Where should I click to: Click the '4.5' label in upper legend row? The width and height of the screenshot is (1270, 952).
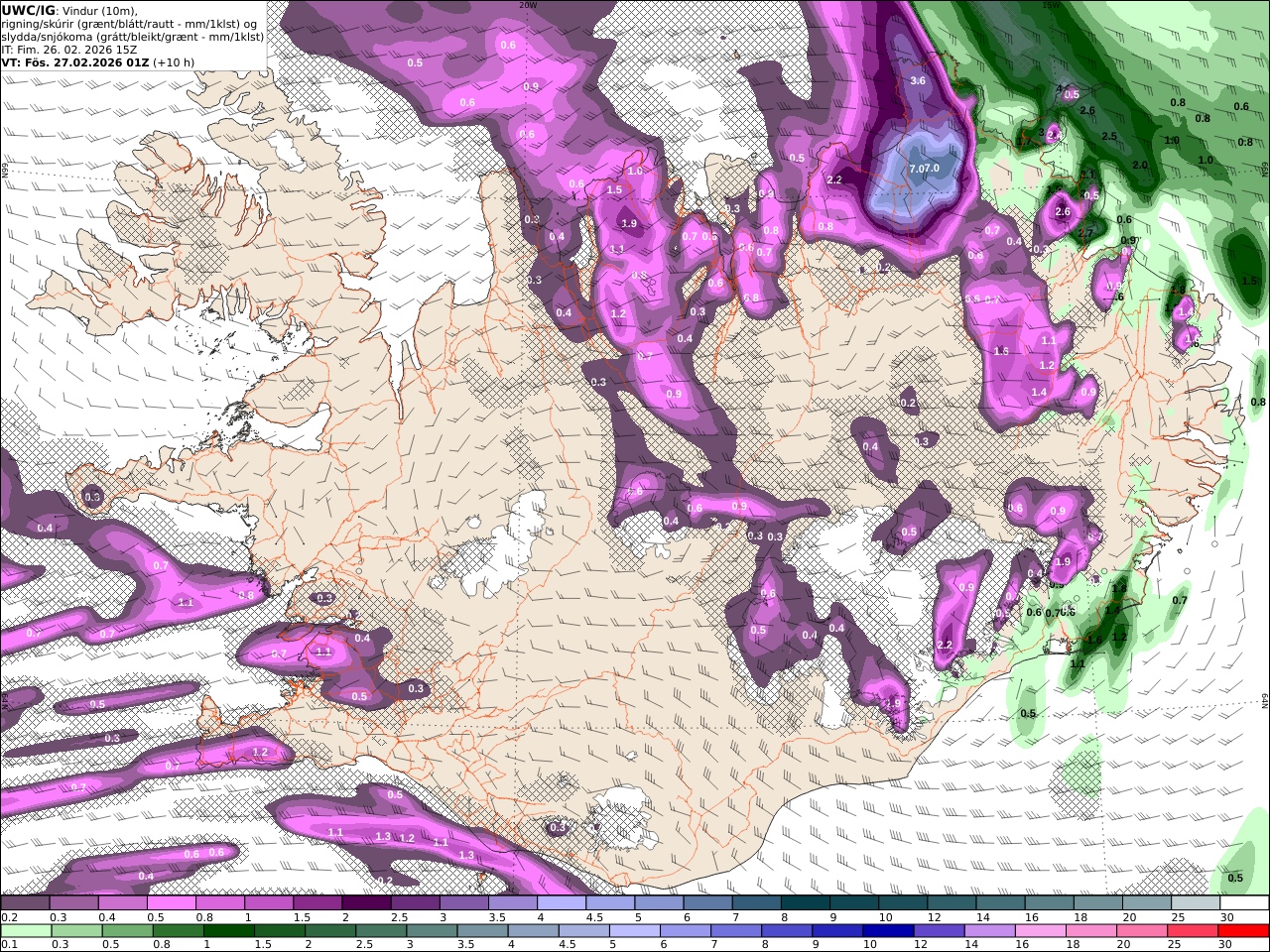pos(594,918)
